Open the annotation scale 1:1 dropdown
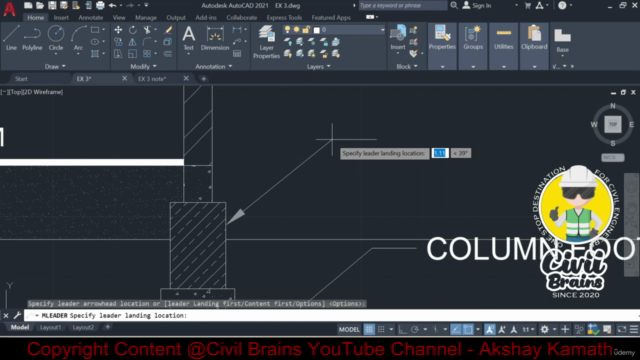640x360 pixels. coord(529,329)
